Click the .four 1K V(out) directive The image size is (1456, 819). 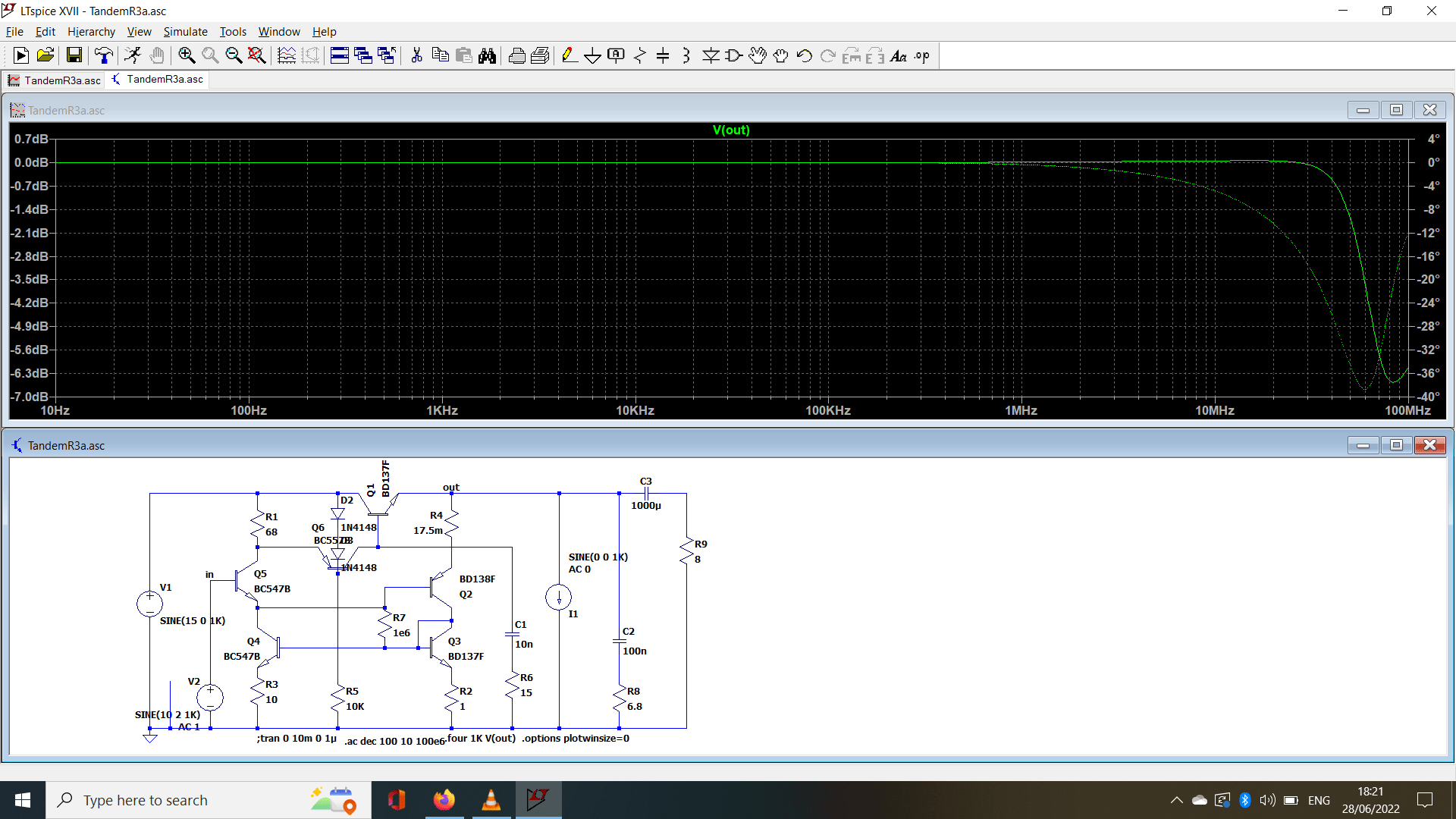pos(482,738)
